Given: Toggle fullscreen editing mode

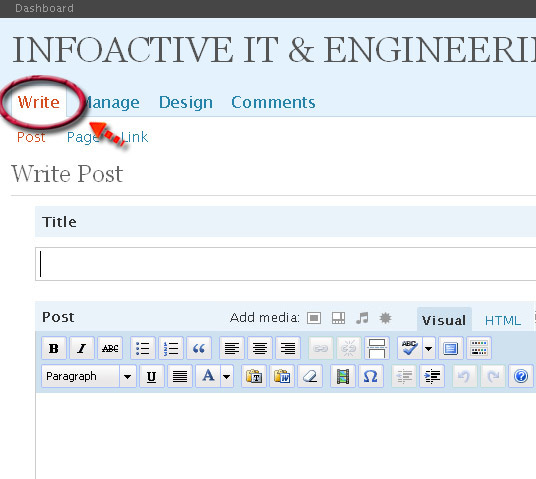Looking at the screenshot, I should pos(451,348).
